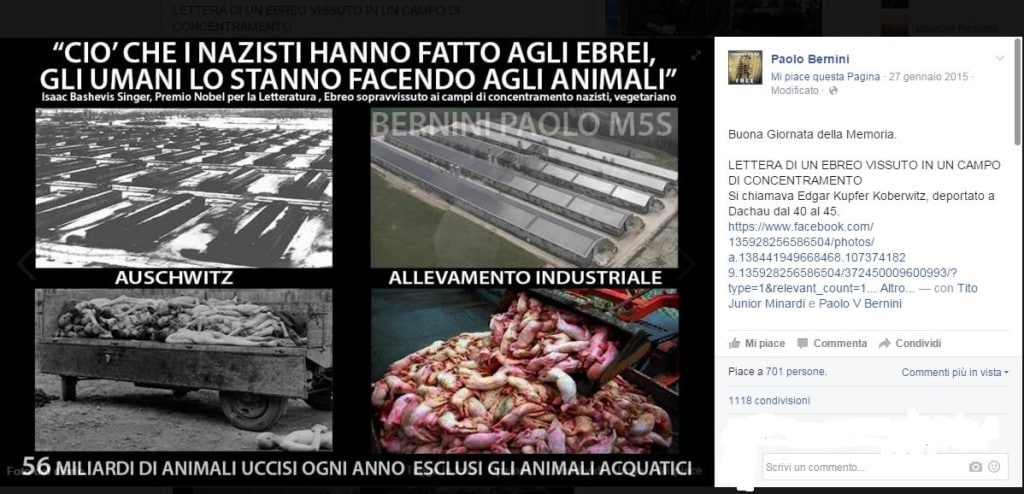
Task: View the 1118 condivisioni shares
Action: pos(769,401)
